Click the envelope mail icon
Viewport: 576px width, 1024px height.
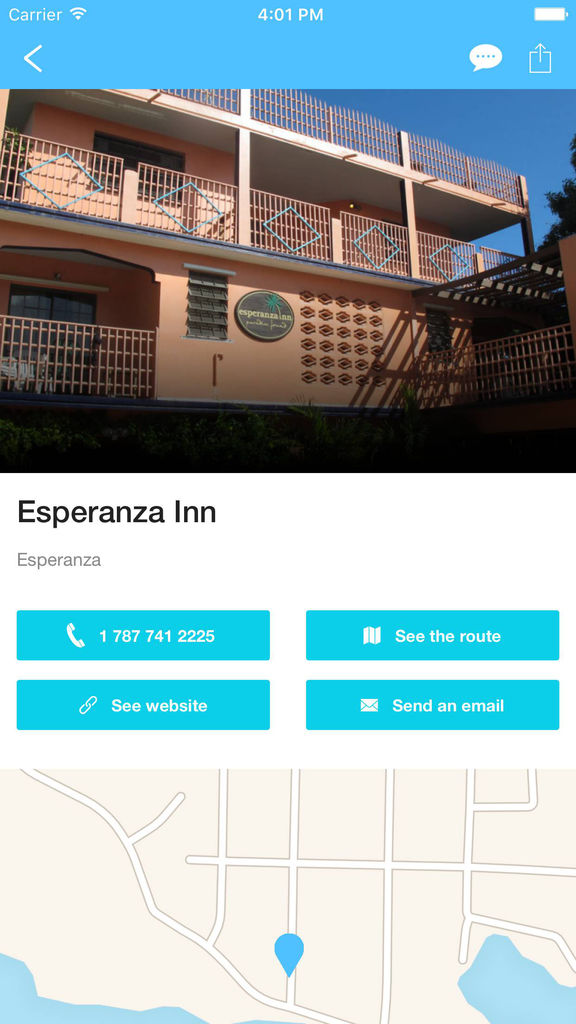click(x=369, y=705)
